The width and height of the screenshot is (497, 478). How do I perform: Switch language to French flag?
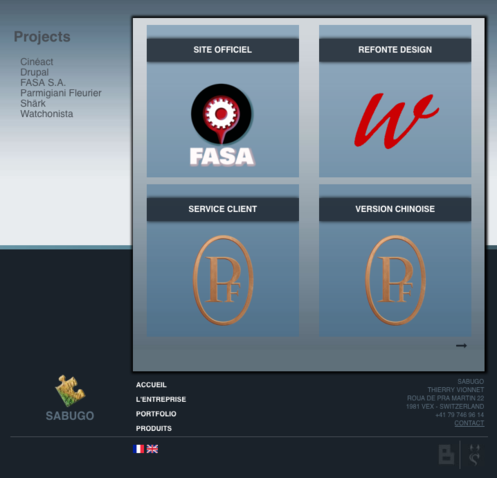click(x=138, y=449)
